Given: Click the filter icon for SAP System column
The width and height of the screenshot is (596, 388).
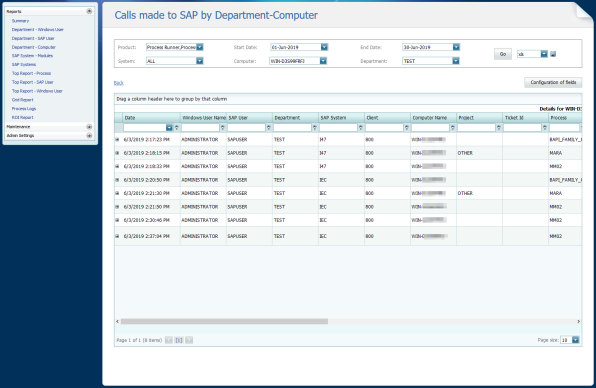Looking at the screenshot, I should pyautogui.click(x=361, y=128).
